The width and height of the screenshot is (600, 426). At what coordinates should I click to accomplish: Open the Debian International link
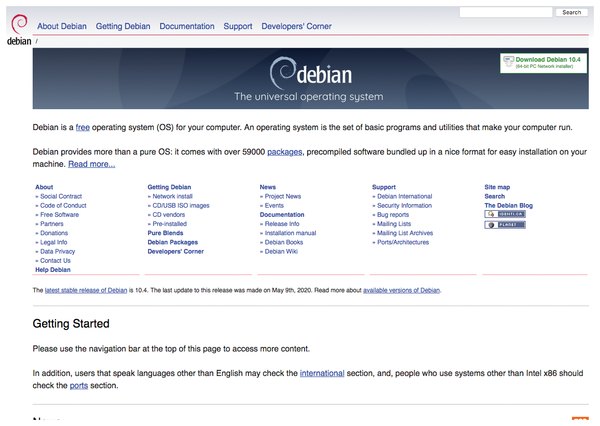point(404,196)
